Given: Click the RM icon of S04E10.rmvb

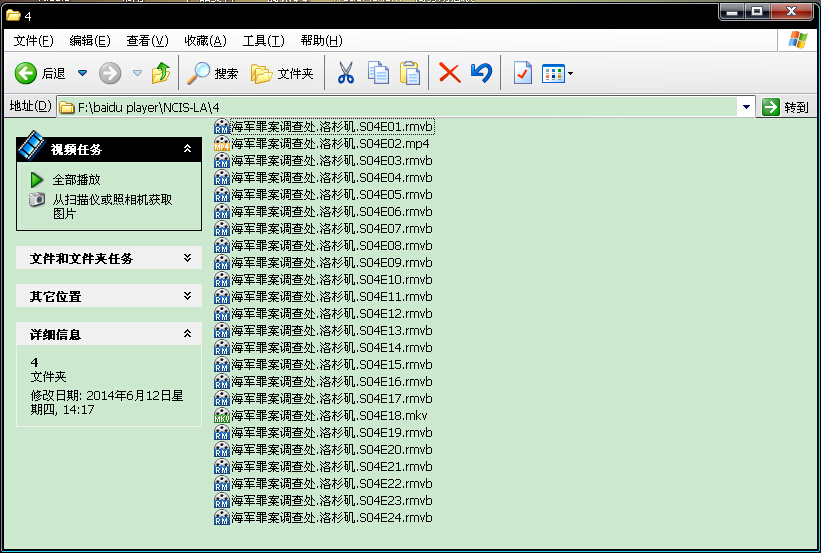Looking at the screenshot, I should tap(222, 280).
